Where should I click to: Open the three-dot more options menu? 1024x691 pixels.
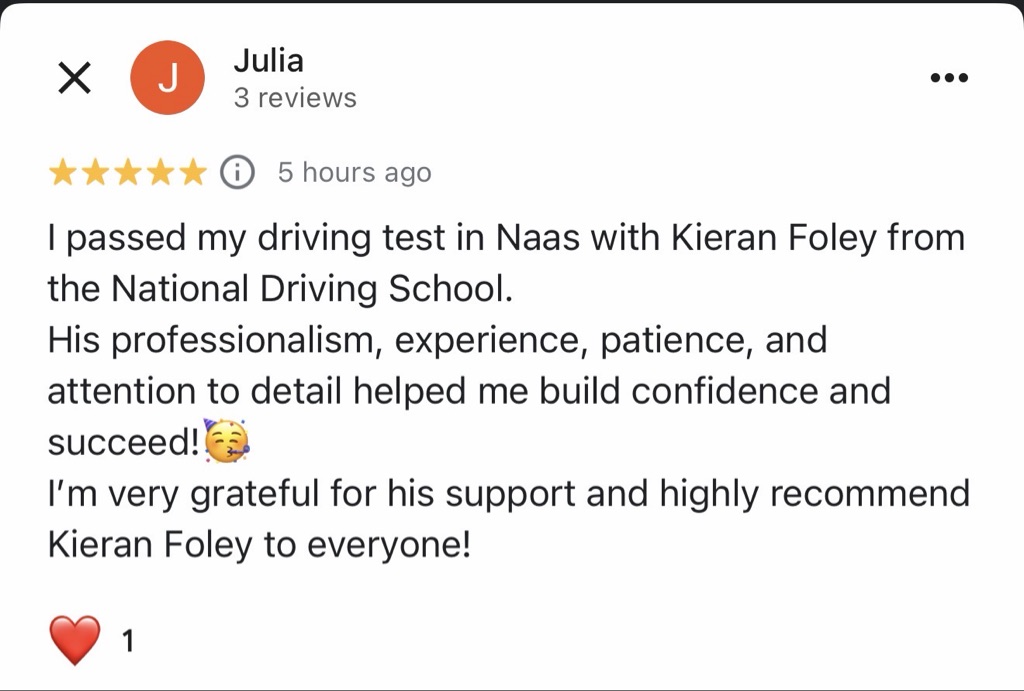pos(949,78)
